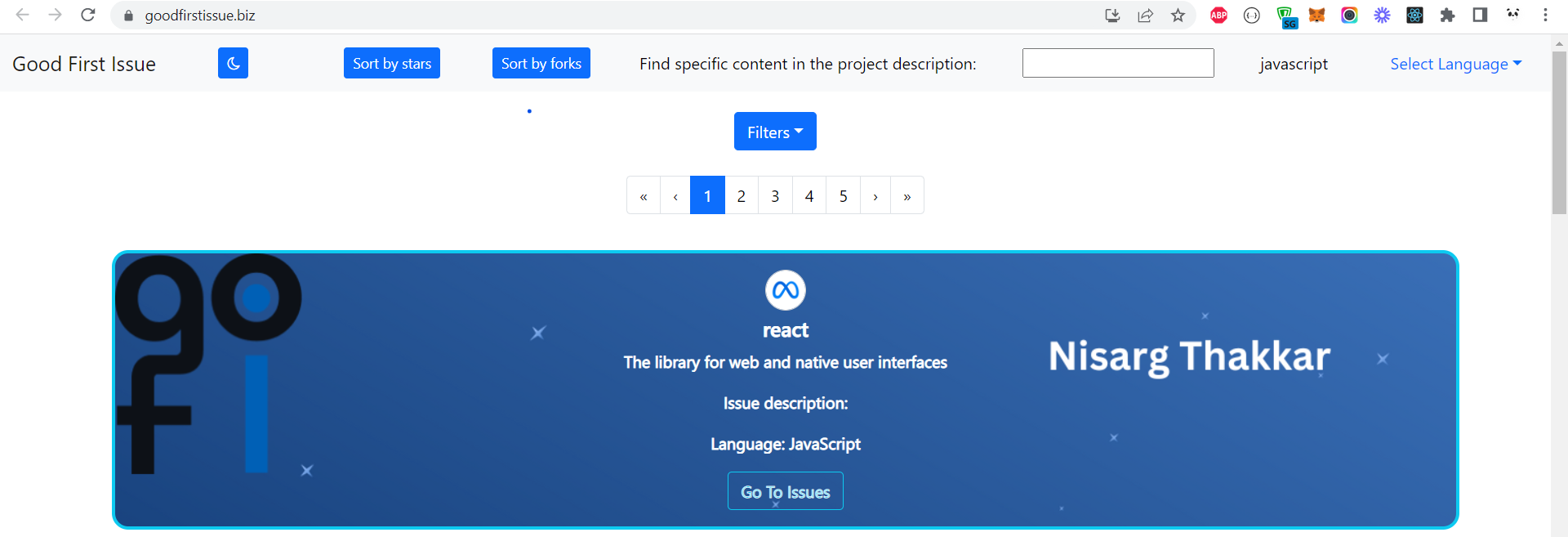Open the Chrome three-dot menu
The height and width of the screenshot is (537, 1568).
coord(1545,15)
